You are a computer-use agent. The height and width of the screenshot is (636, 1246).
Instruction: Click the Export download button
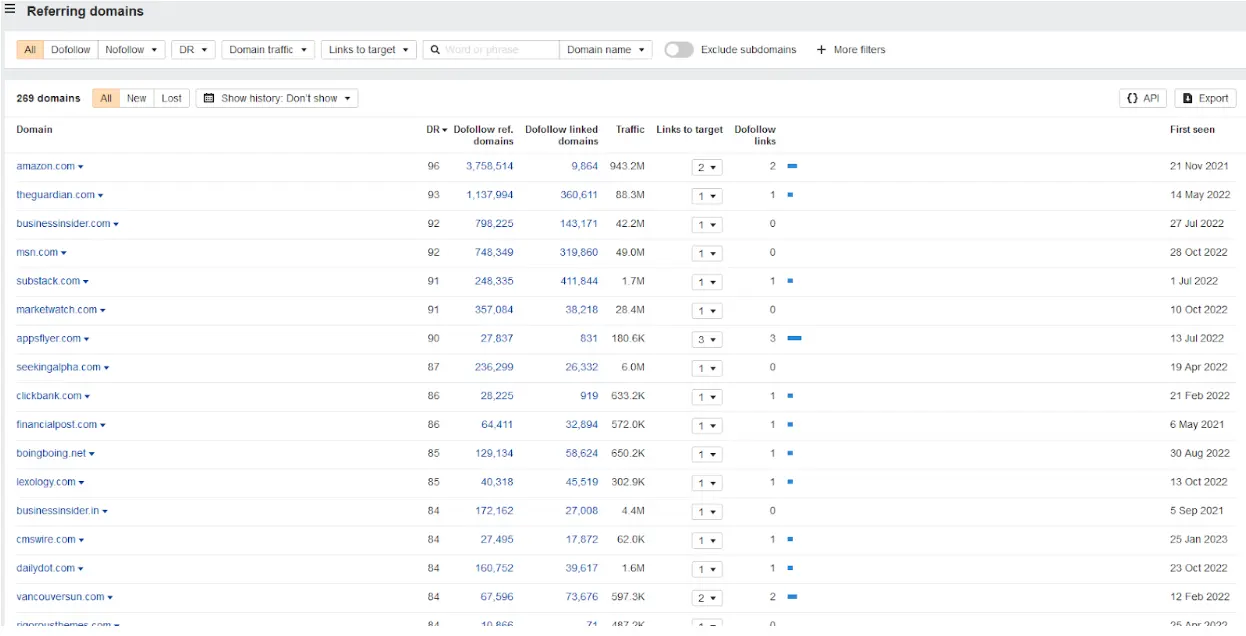pyautogui.click(x=1204, y=98)
